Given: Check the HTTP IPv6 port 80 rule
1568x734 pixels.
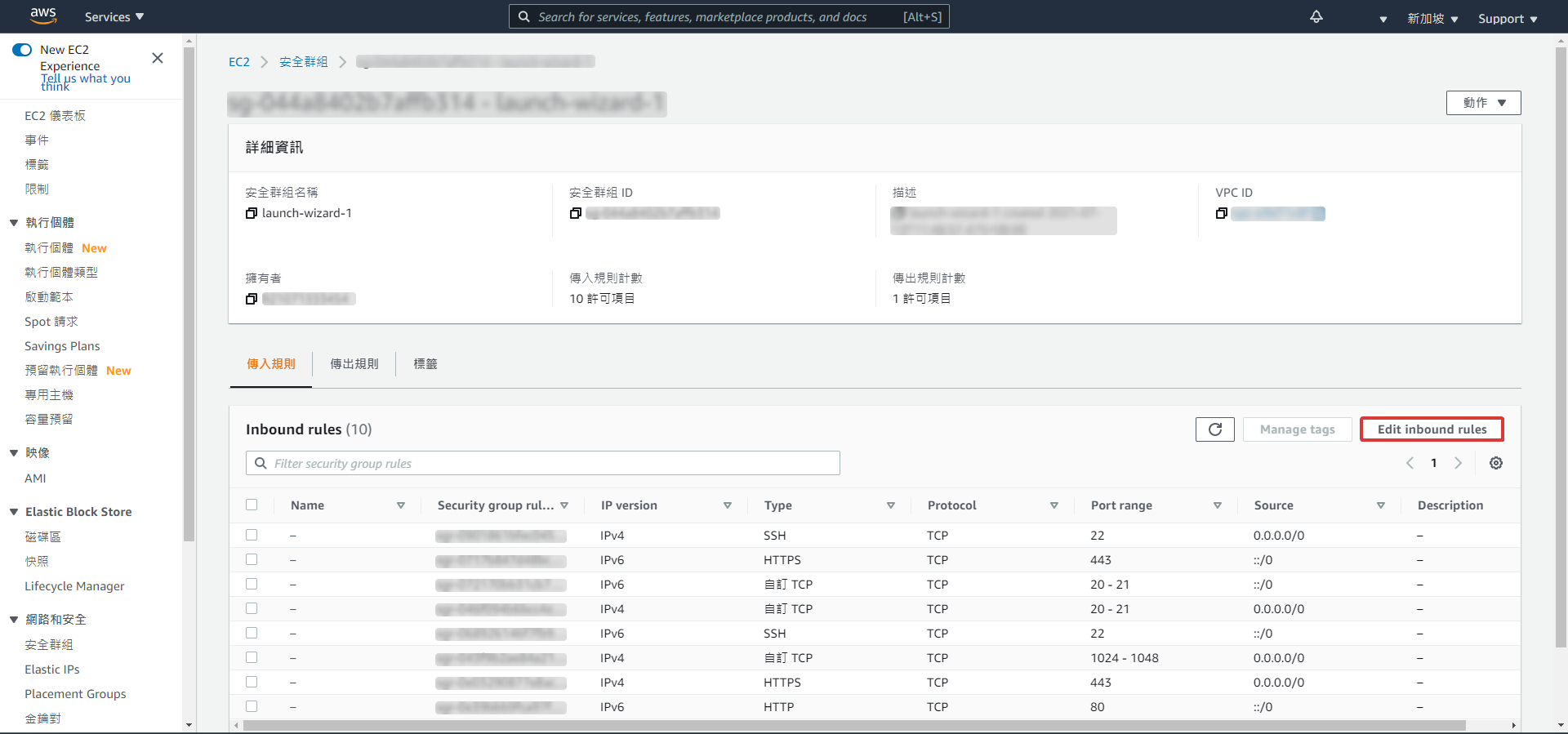Looking at the screenshot, I should 252,706.
